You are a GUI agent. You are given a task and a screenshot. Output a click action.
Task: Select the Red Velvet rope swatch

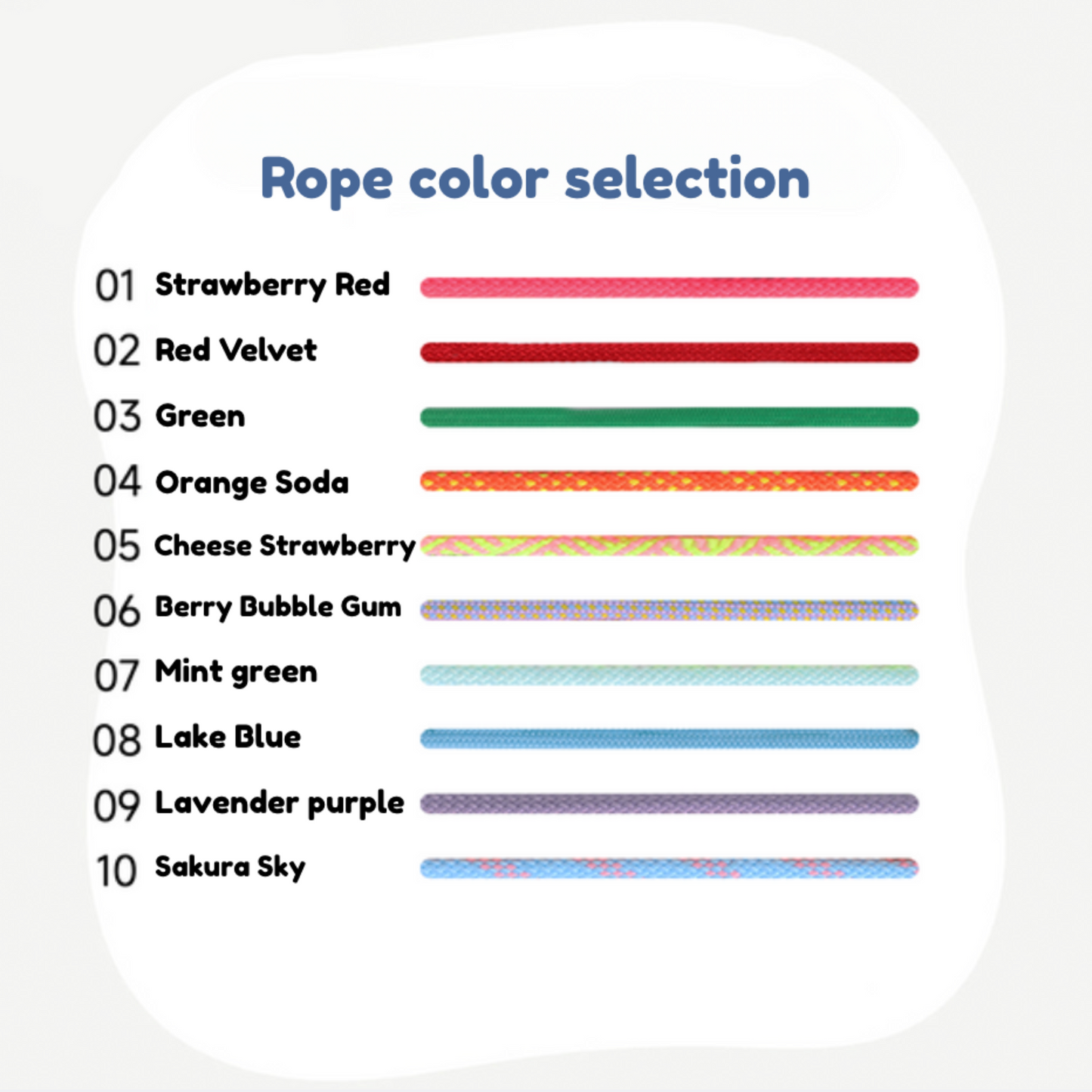pos(669,352)
